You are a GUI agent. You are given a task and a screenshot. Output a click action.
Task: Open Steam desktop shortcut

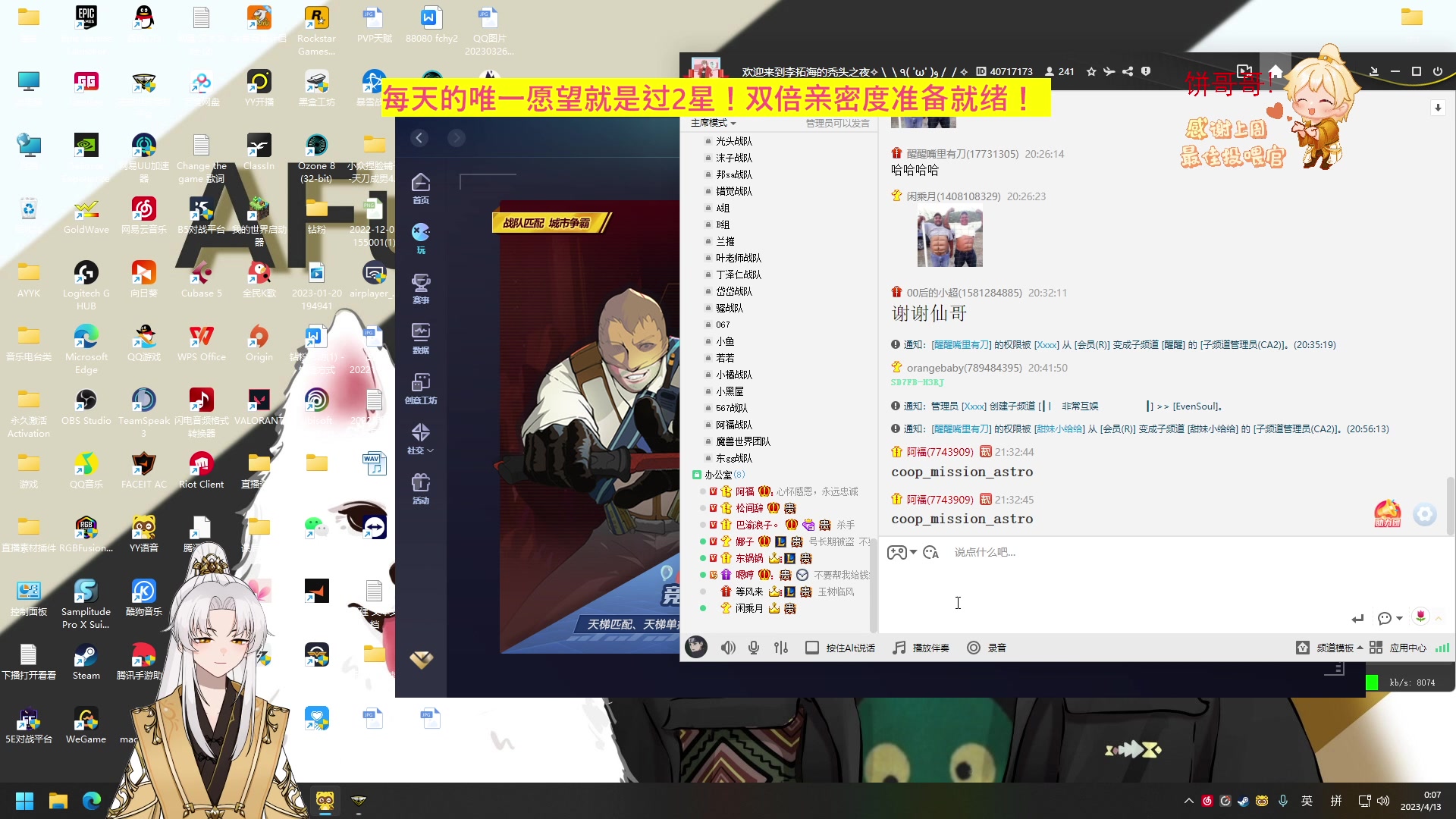86,661
